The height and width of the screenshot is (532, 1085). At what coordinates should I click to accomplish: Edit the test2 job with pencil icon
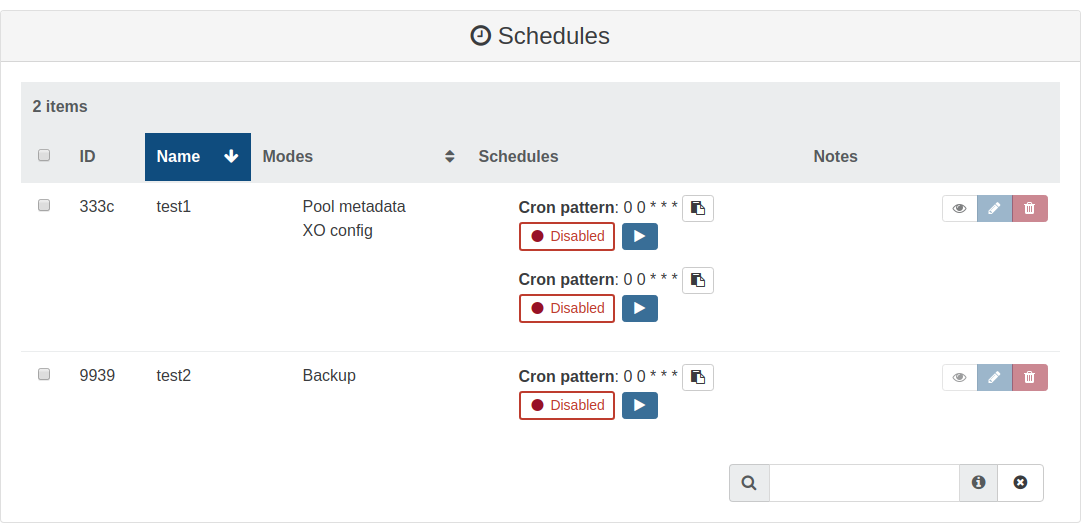[x=994, y=377]
